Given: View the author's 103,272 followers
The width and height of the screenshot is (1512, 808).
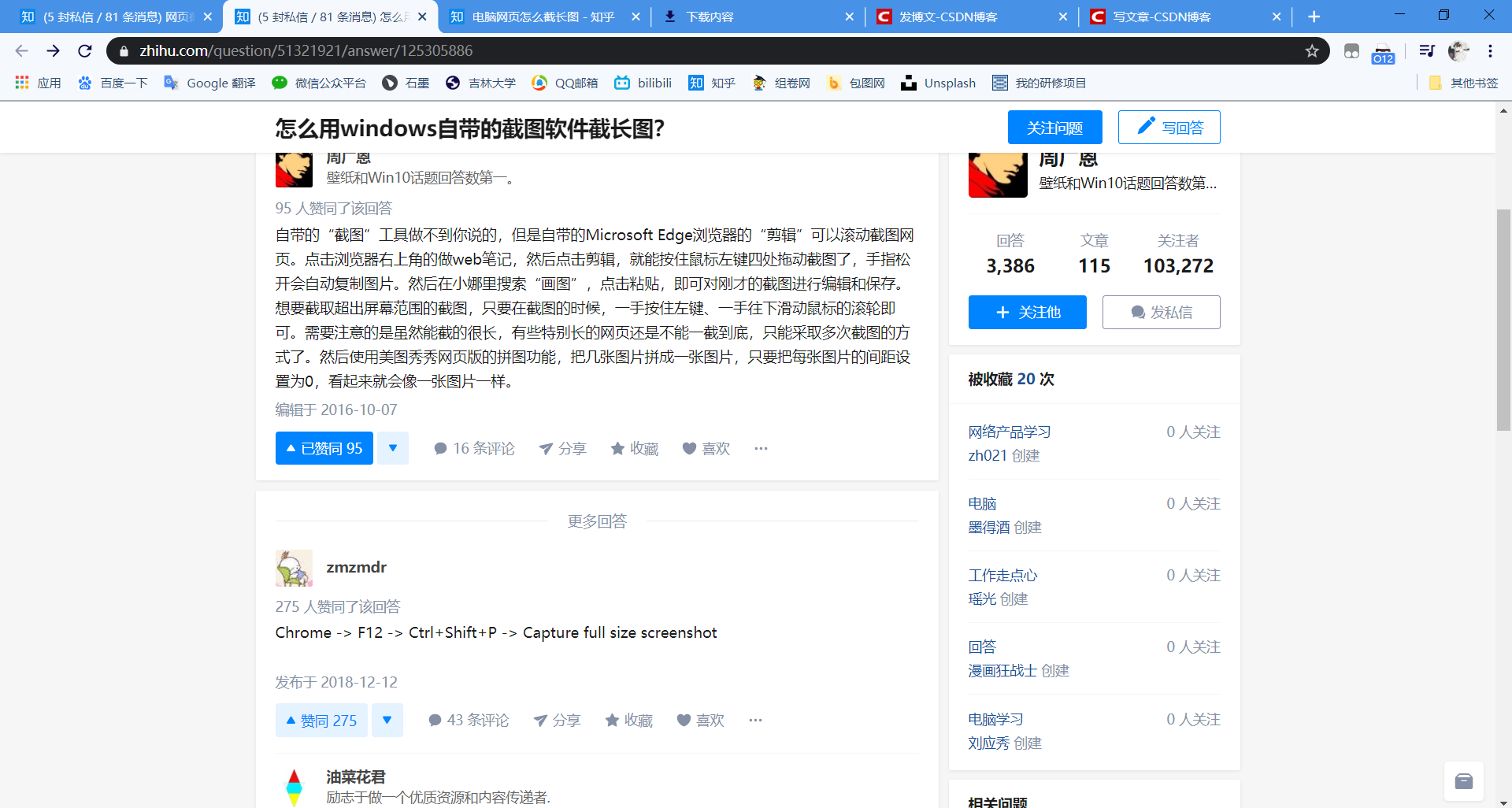Looking at the screenshot, I should tap(1178, 254).
